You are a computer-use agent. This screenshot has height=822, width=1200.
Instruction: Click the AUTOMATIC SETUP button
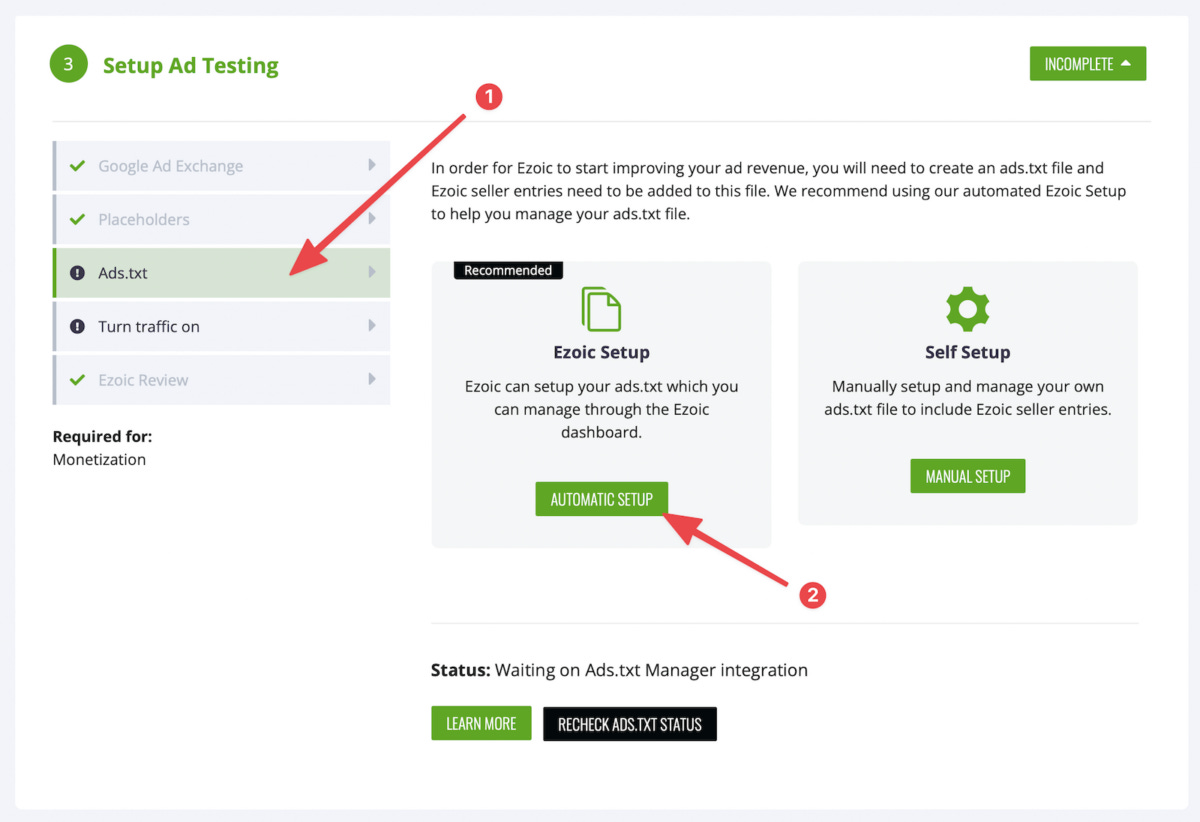coord(602,499)
